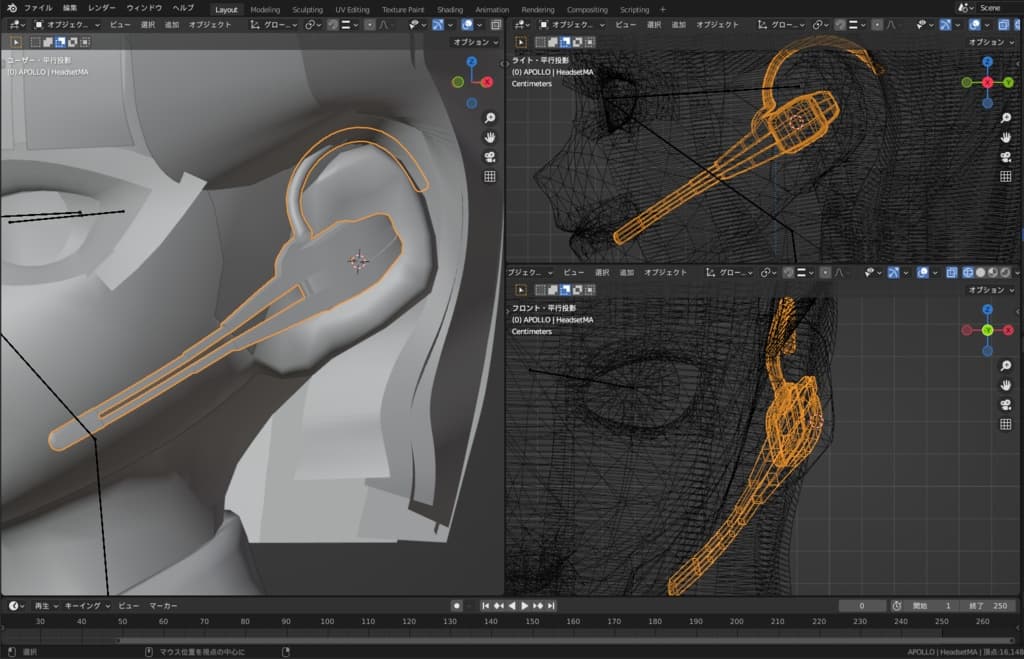This screenshot has width=1024, height=659.
Task: Open the オプション dropdown in left viewport
Action: coord(476,42)
